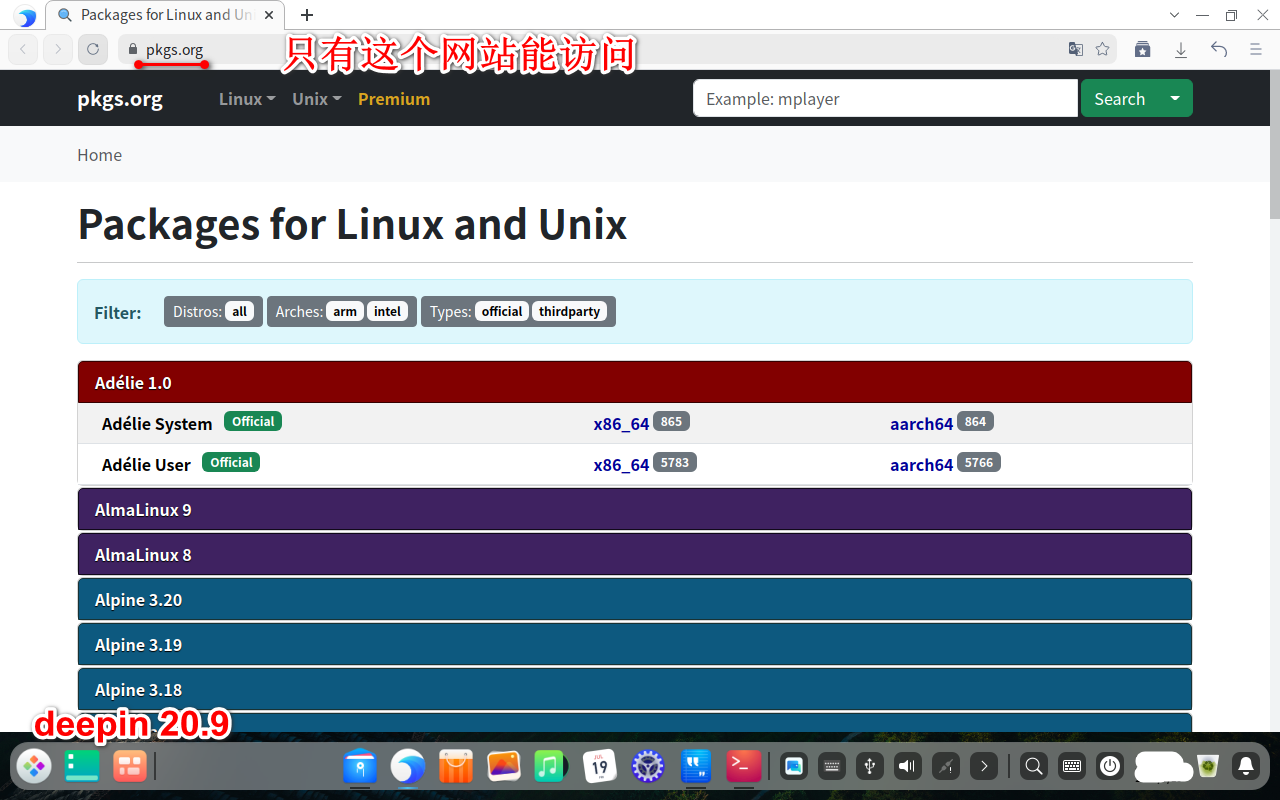Expand the AlmaLinux 9 section
Viewport: 1280px width, 800px height.
635,509
